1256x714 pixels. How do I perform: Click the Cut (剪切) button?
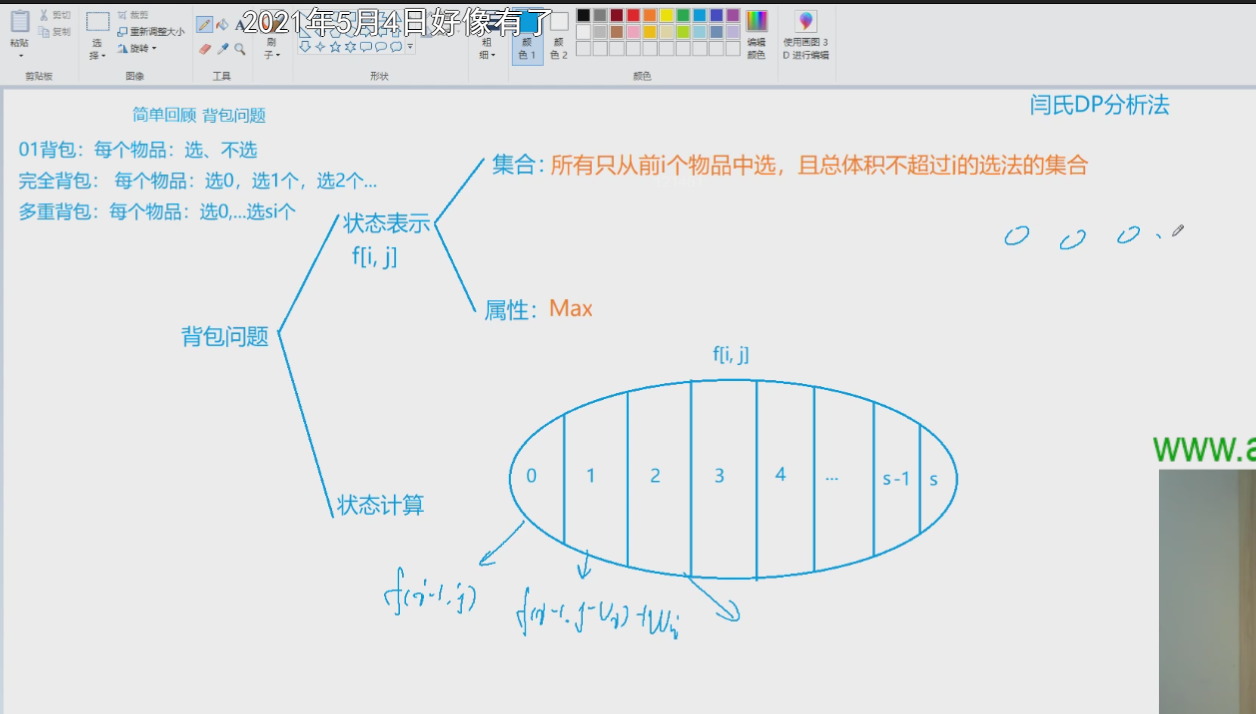pos(55,15)
